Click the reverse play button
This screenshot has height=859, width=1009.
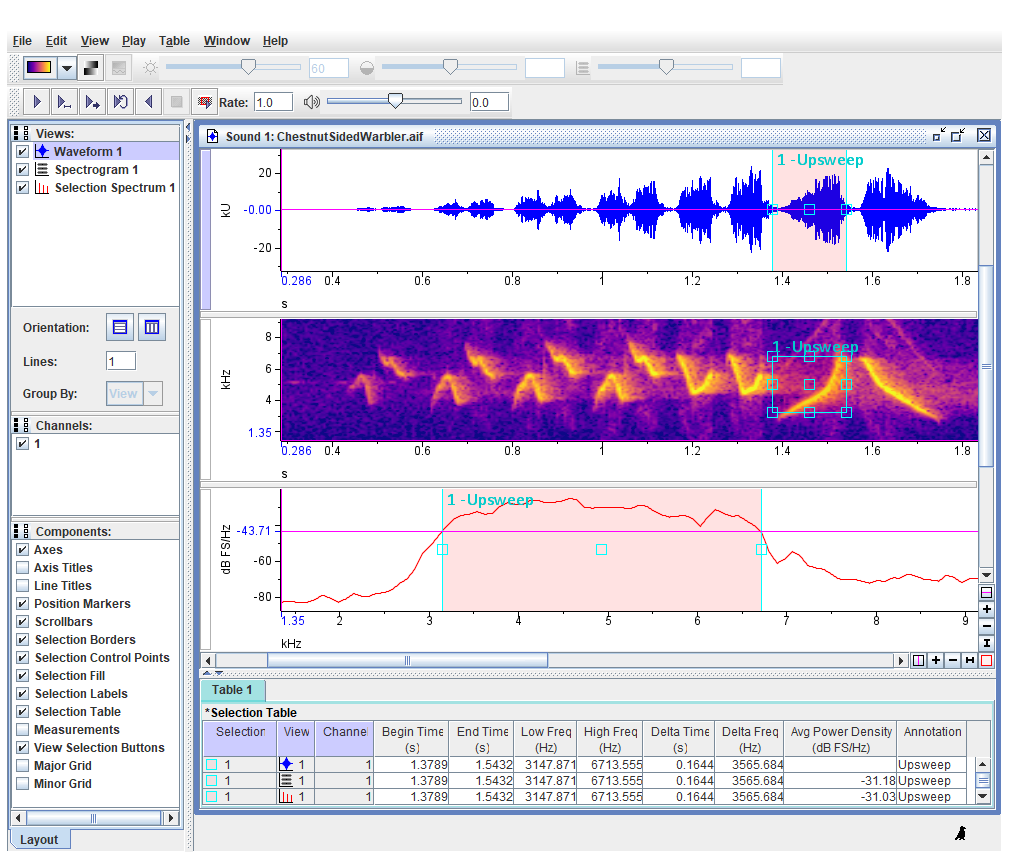click(x=149, y=102)
